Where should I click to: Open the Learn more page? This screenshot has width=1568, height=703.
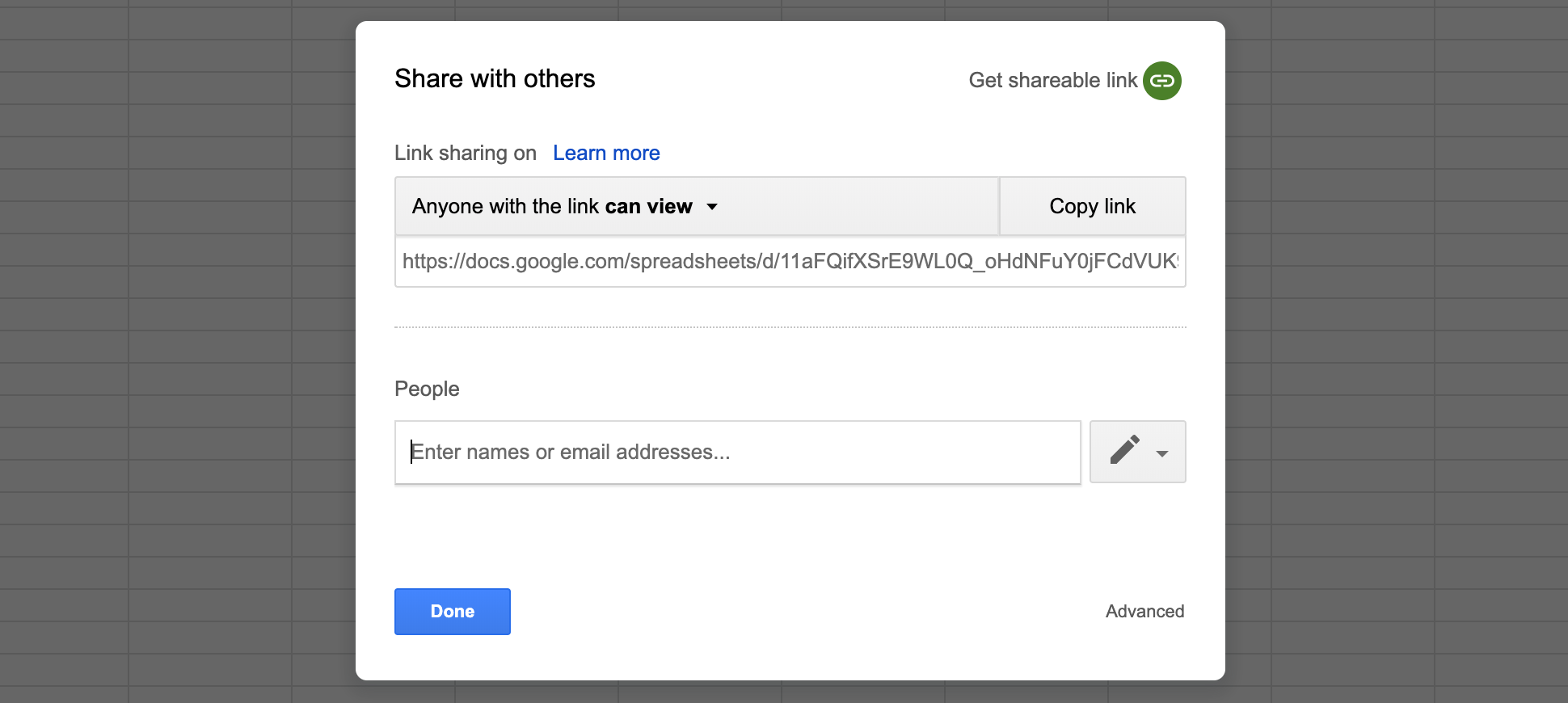tap(606, 153)
